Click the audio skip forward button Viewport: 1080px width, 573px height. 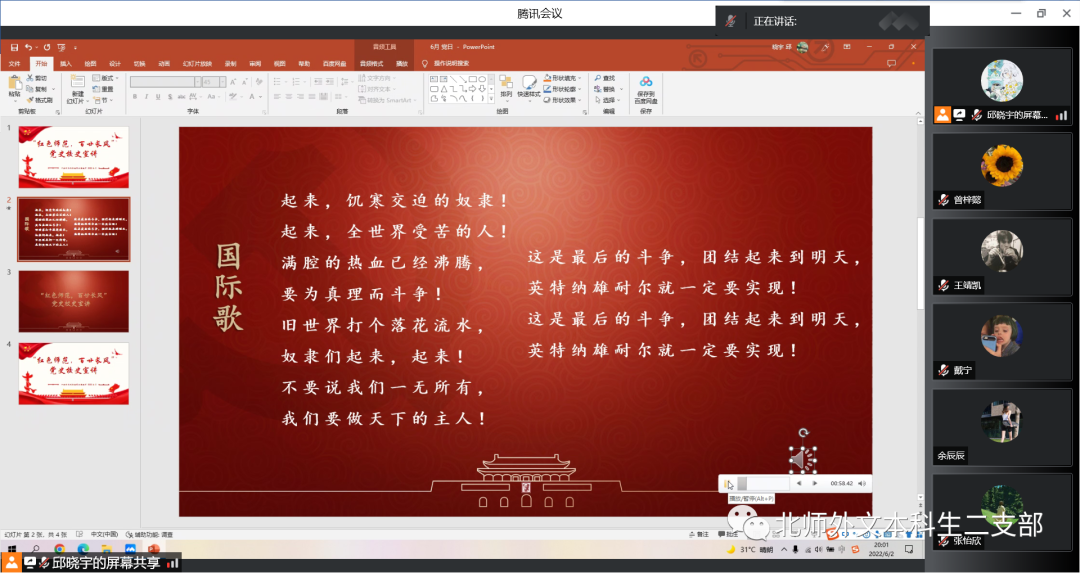point(816,483)
